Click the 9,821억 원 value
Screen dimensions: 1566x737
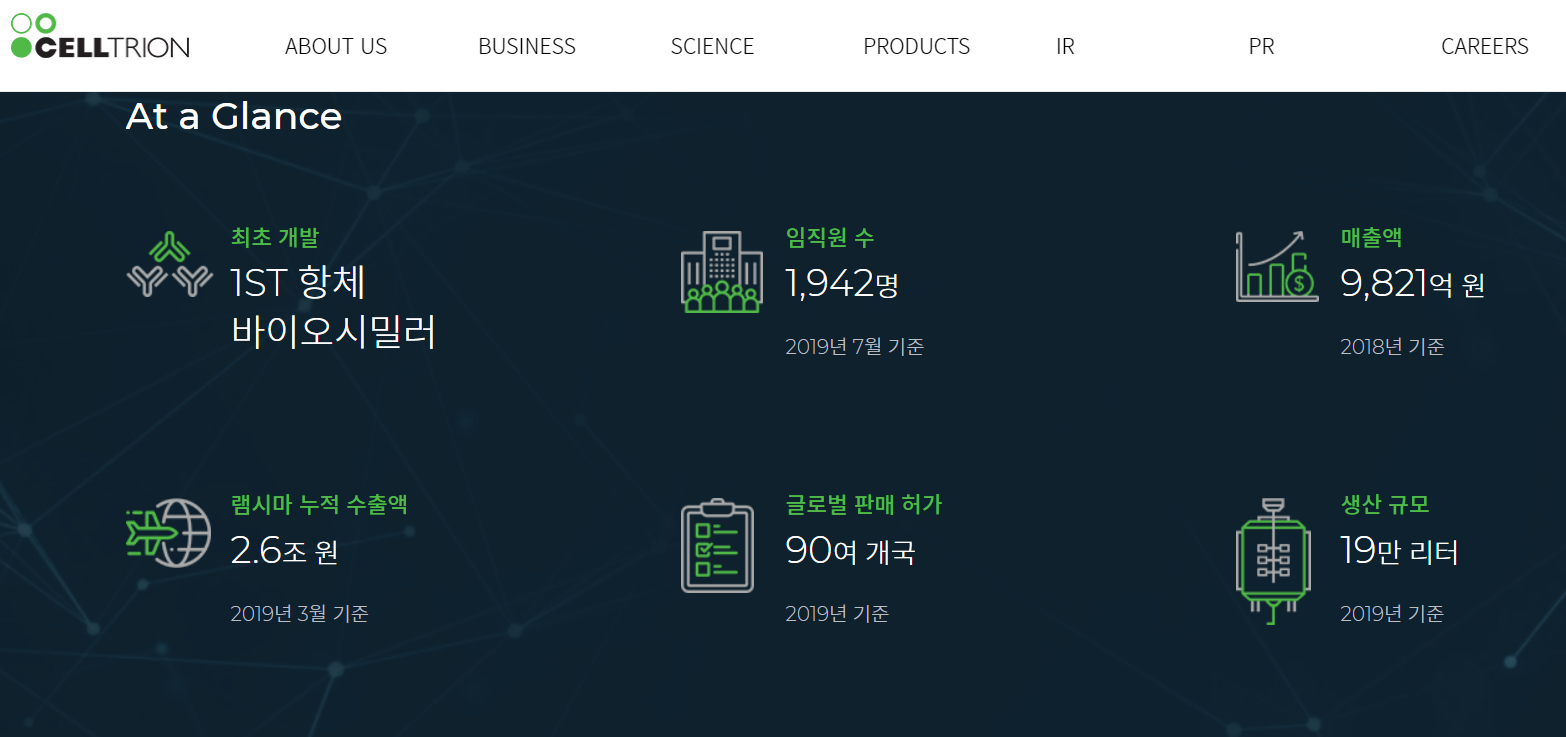pos(1412,284)
